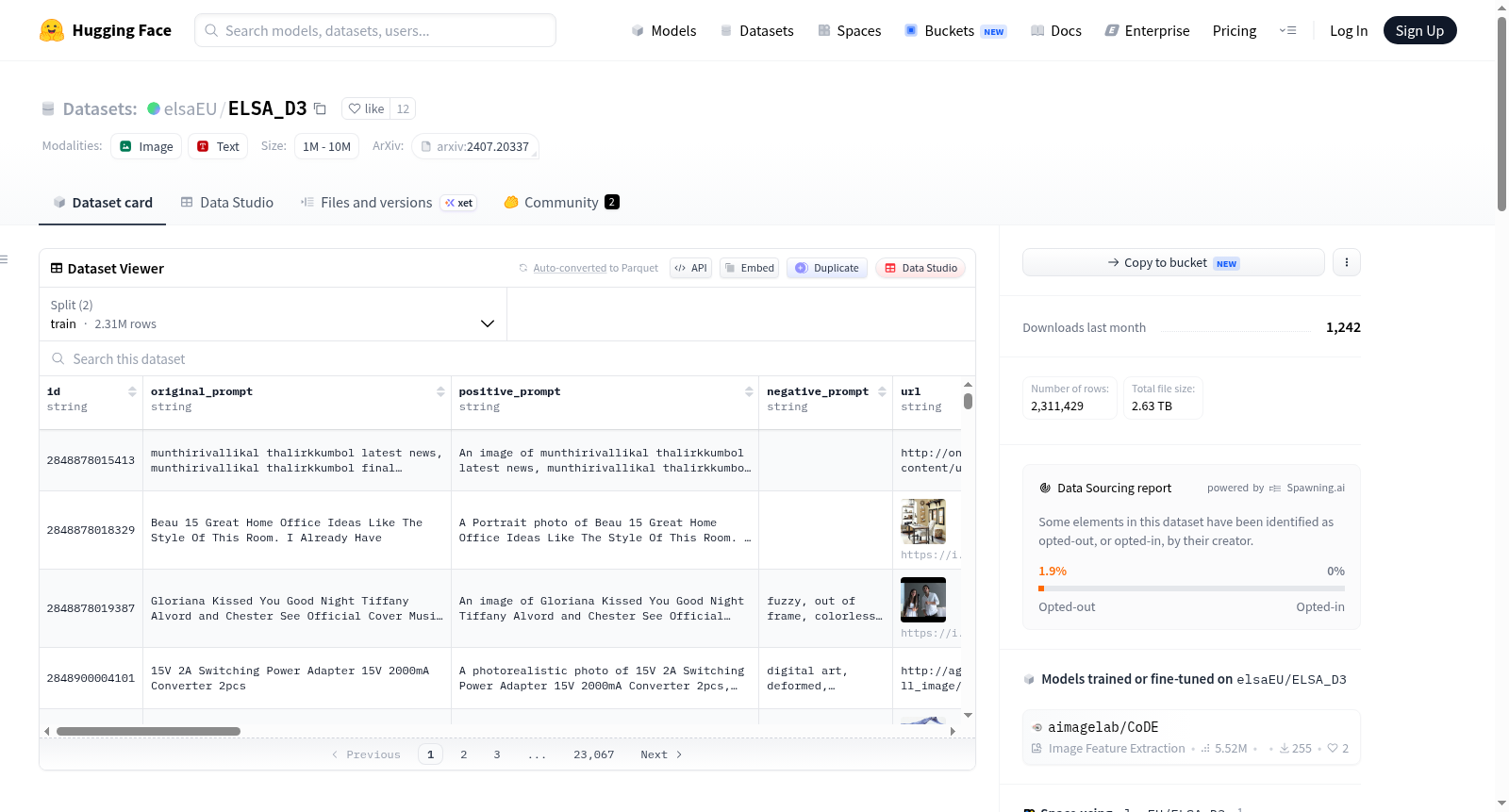The width and height of the screenshot is (1509, 812).
Task: Select the fuzzy, out of frame negative prompt cell
Action: 825,608
